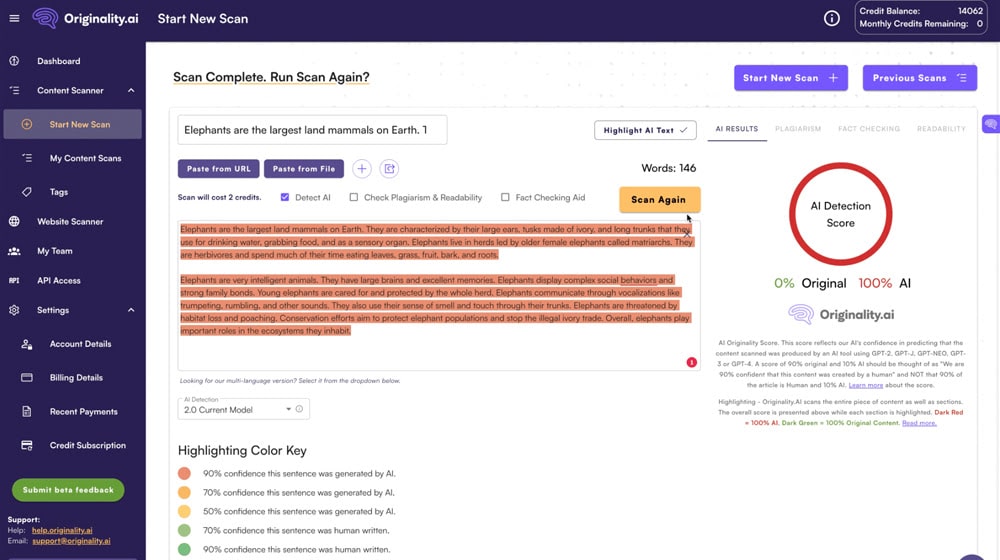Collapse the Settings section chevron
Image resolution: width=1000 pixels, height=560 pixels.
[x=131, y=310]
